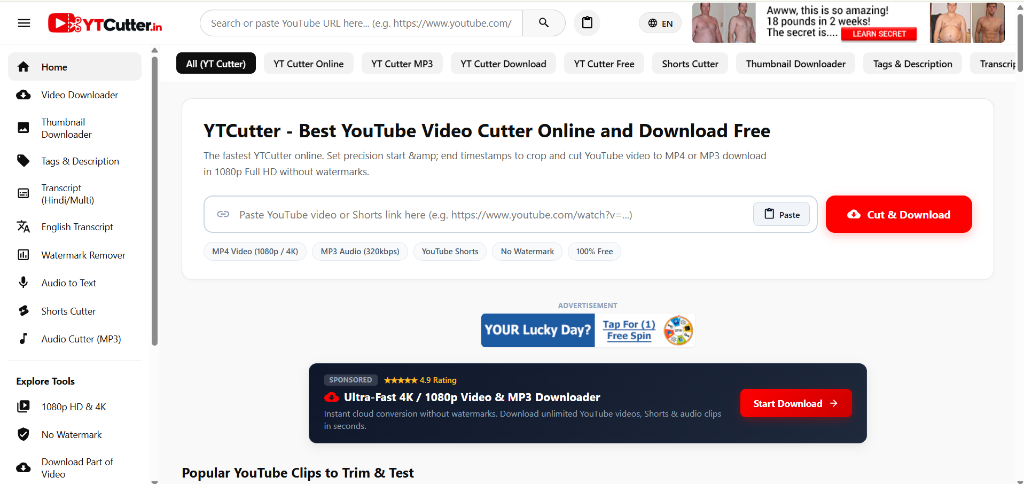Click the No Watermark chip
The image size is (1024, 484).
coord(527,251)
